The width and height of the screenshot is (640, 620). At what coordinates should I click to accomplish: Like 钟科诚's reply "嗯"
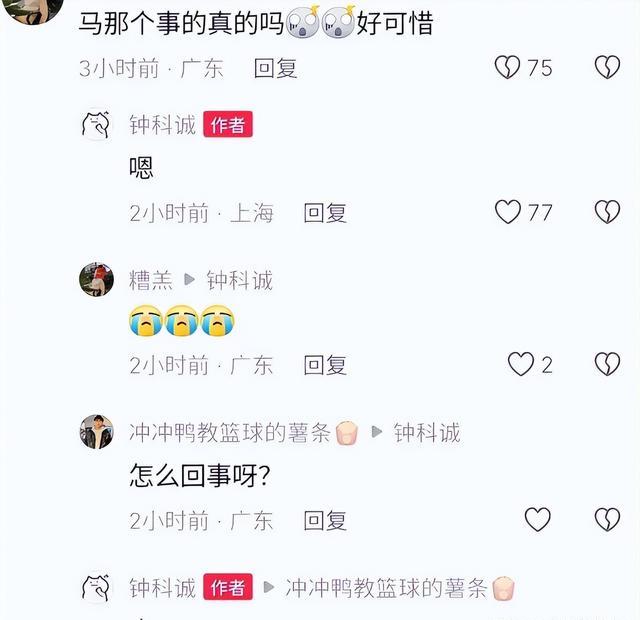(x=508, y=212)
